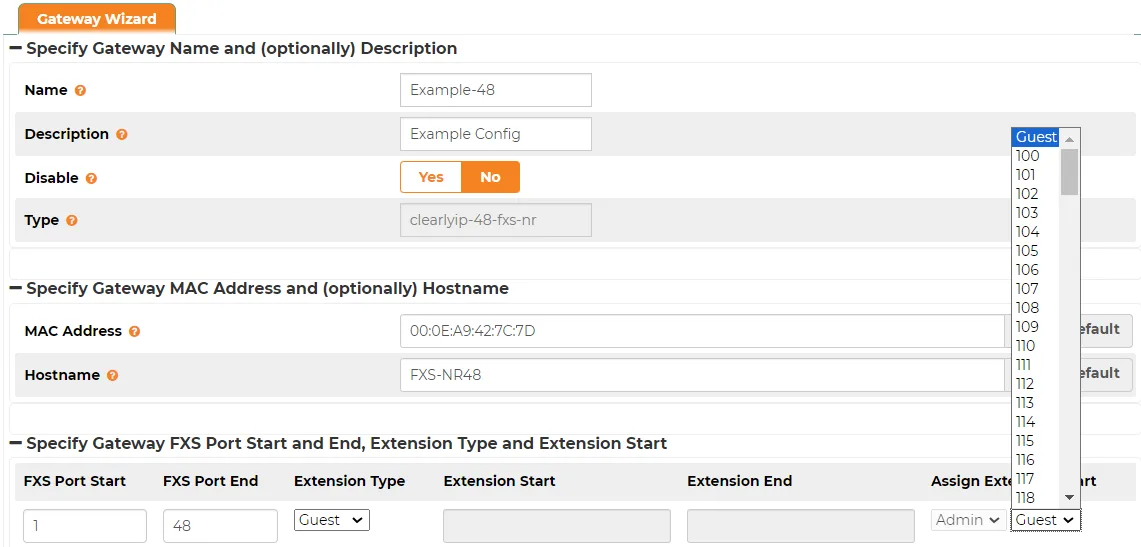Open the Name field help icon
The width and height of the screenshot is (1141, 547).
click(x=81, y=91)
